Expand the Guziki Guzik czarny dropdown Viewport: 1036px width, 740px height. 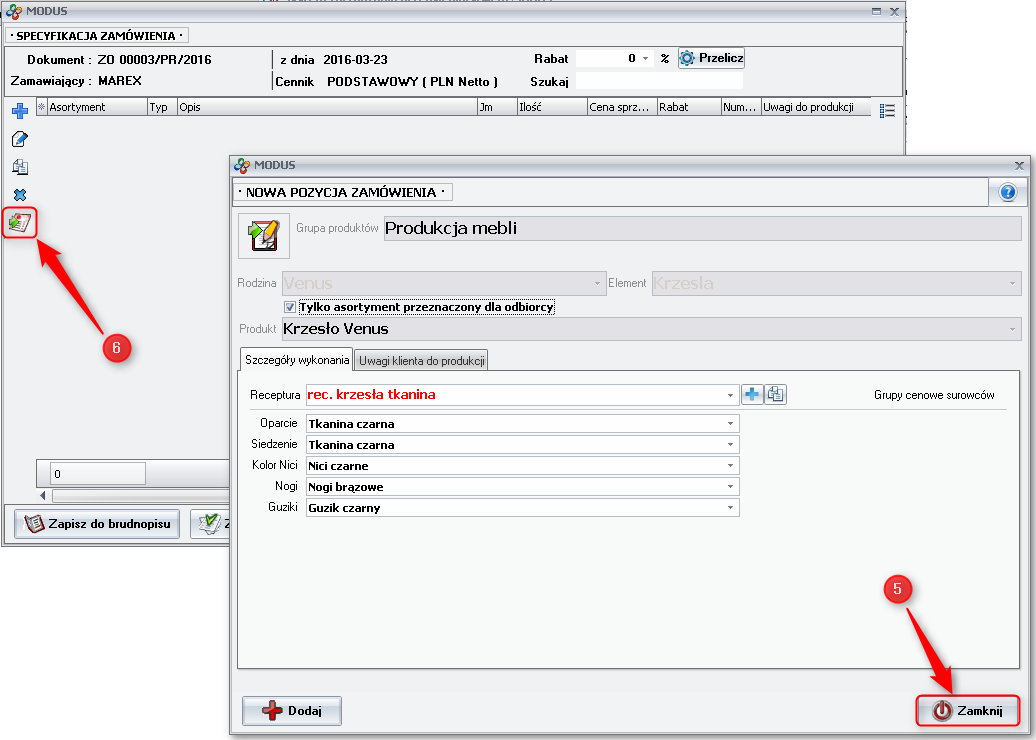[730, 508]
